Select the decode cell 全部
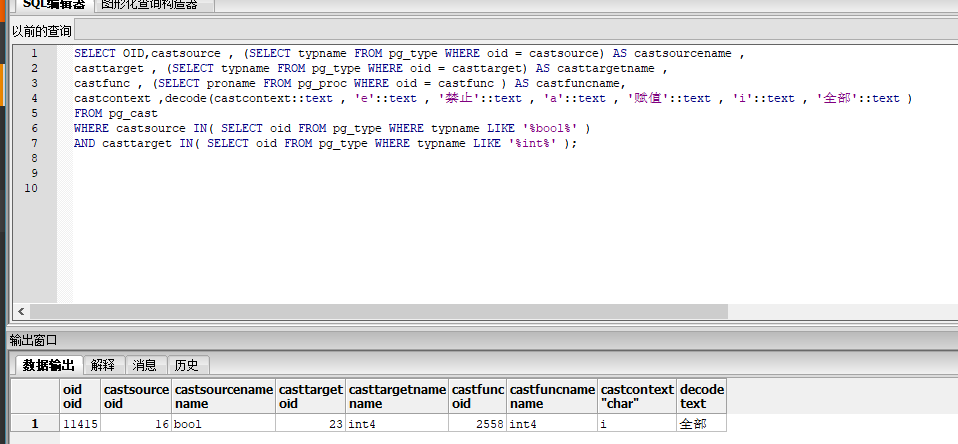 pos(702,423)
